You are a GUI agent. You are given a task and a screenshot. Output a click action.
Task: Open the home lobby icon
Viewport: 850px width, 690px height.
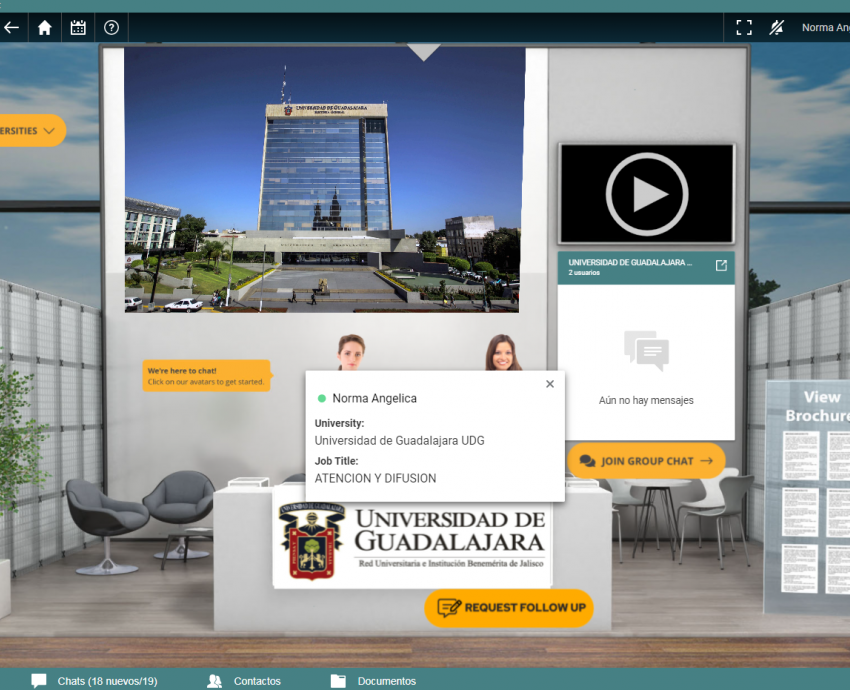tap(44, 27)
